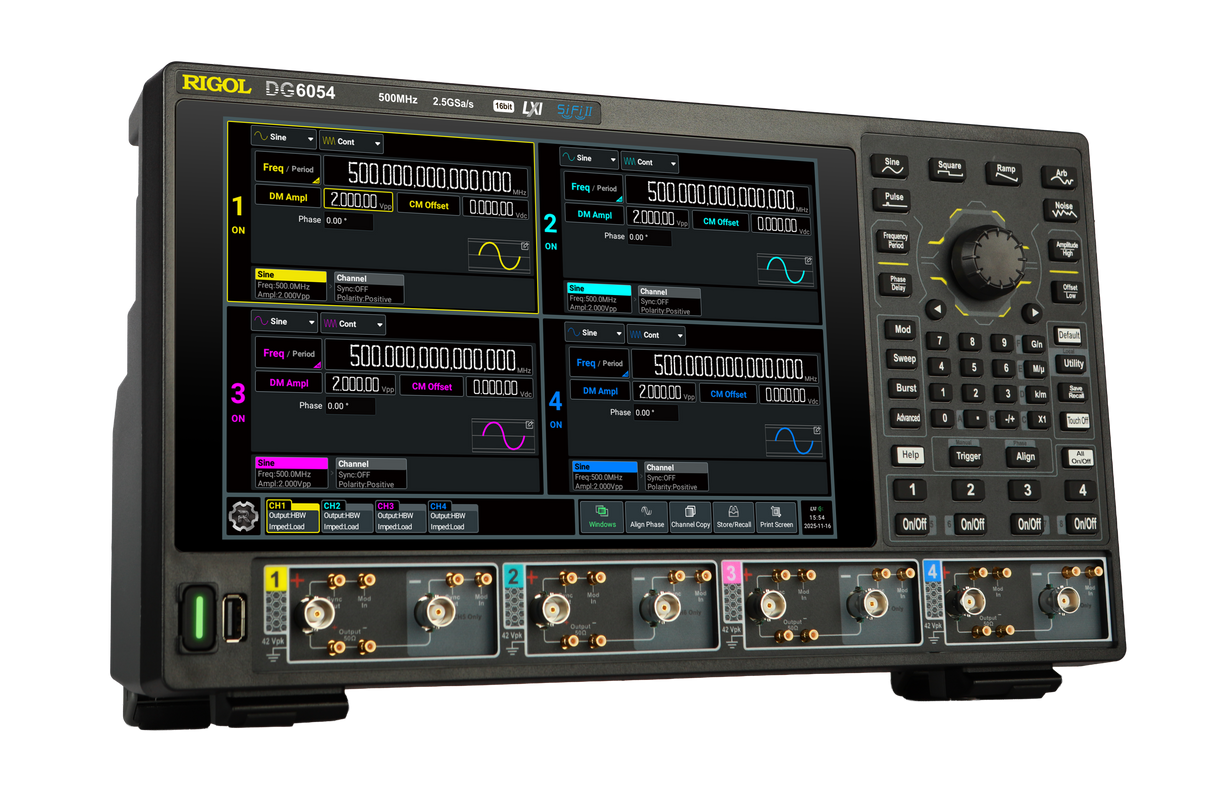Toggle the On/Off key under channel 4
This screenshot has width=1214, height=791.
click(x=1084, y=522)
